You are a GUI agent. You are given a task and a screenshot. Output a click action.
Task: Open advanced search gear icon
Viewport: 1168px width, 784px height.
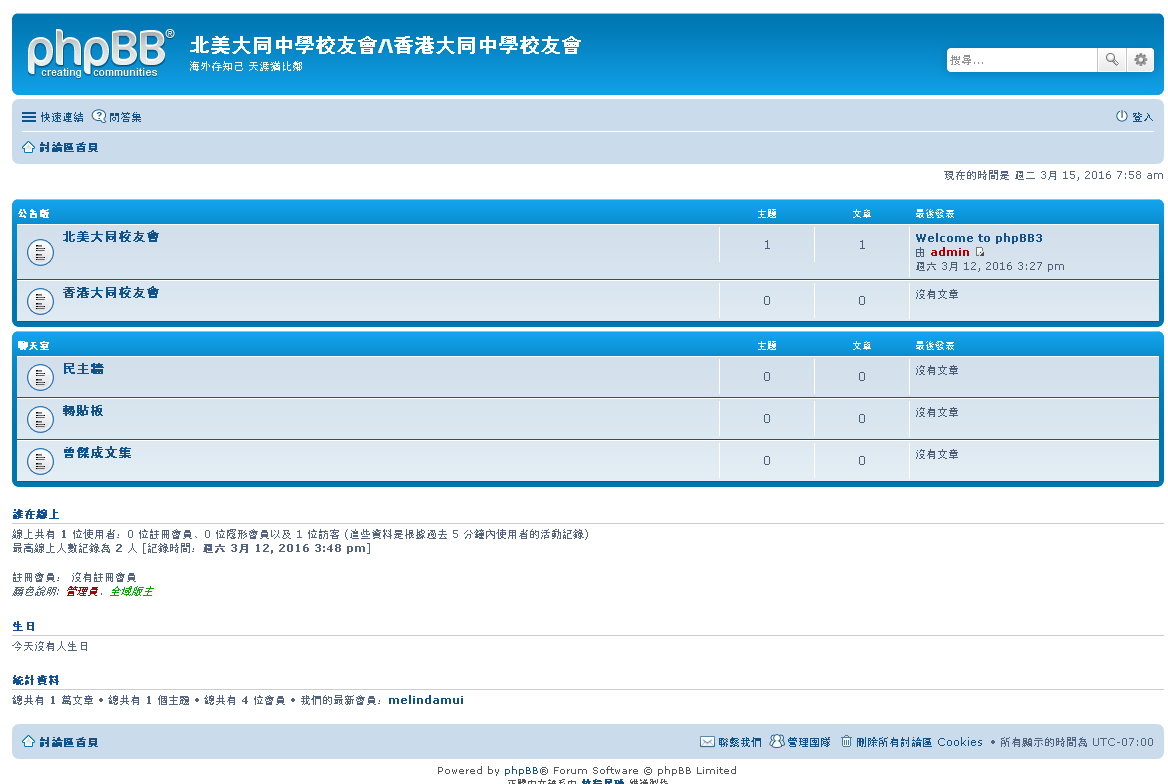point(1140,60)
